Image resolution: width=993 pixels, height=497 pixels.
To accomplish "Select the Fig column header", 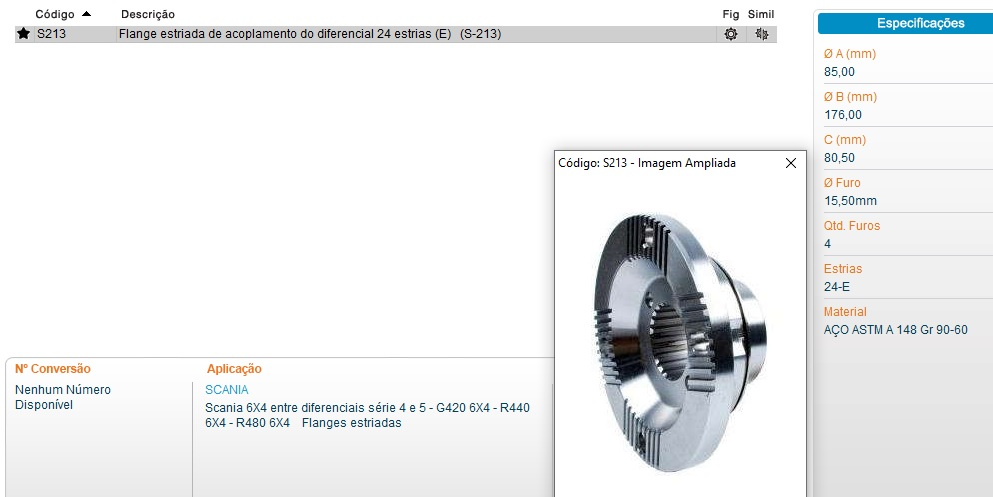I will tap(731, 14).
